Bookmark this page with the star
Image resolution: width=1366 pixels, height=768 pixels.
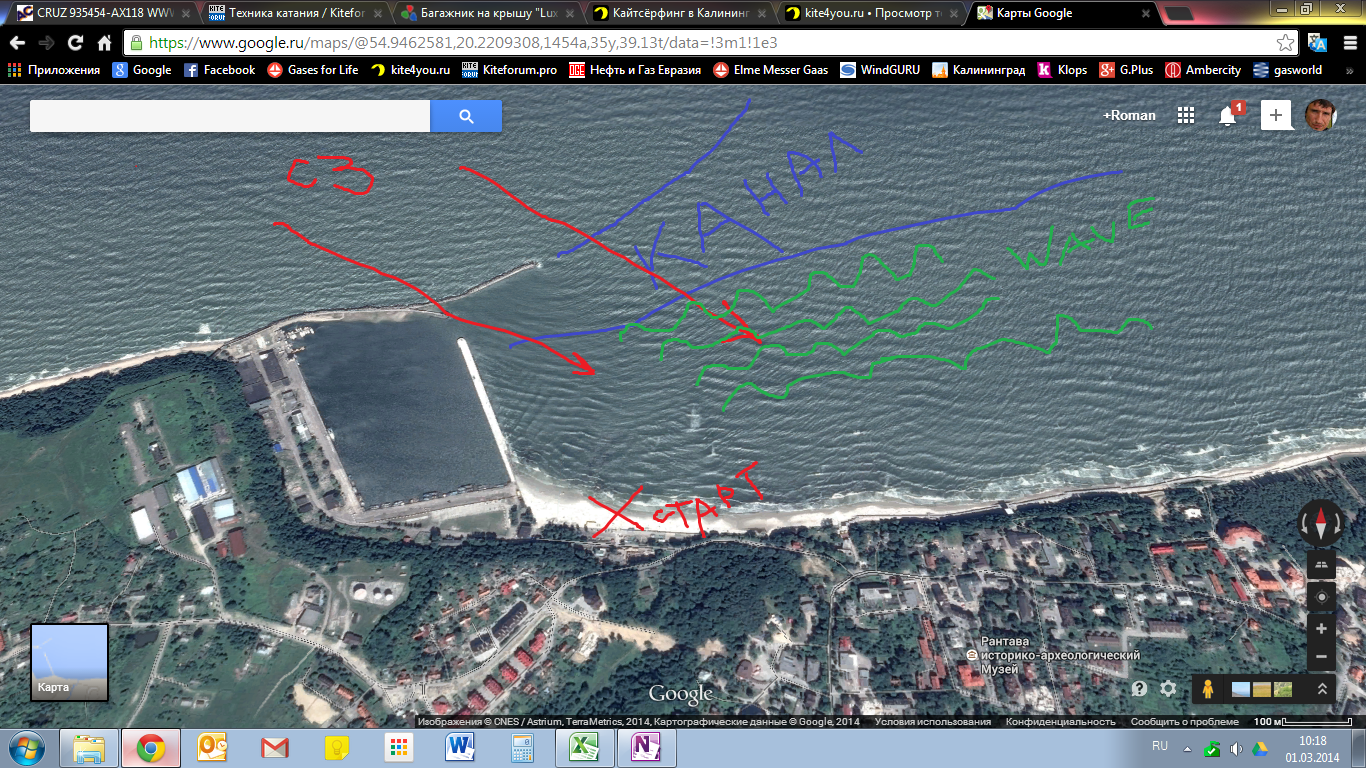[1285, 43]
